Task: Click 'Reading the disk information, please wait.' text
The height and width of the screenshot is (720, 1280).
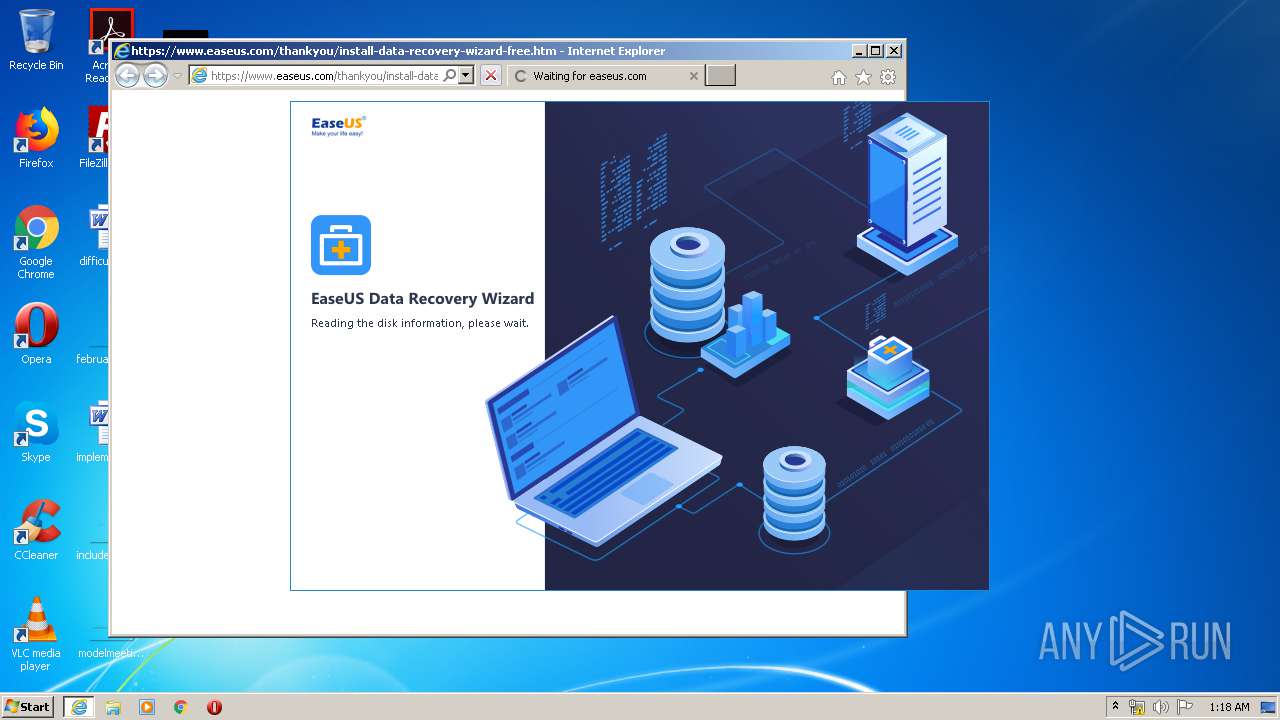Action: [x=420, y=323]
